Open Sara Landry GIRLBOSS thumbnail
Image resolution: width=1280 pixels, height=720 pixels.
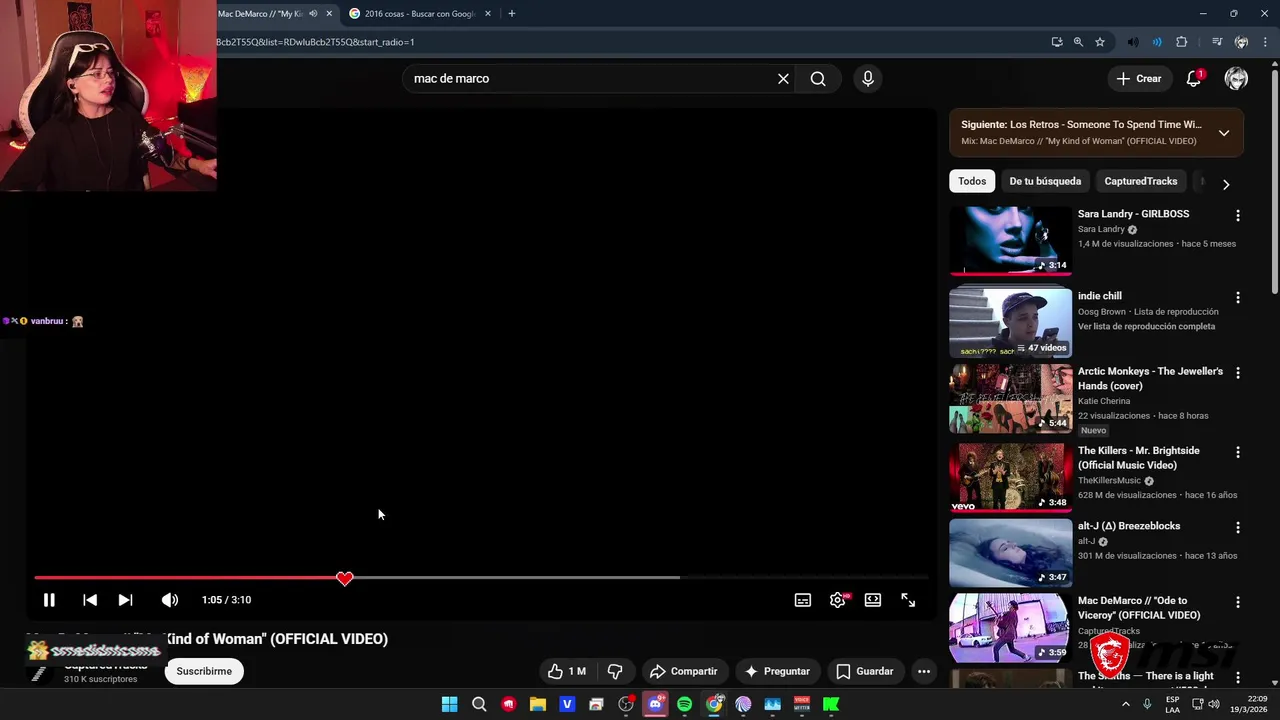coord(1010,241)
